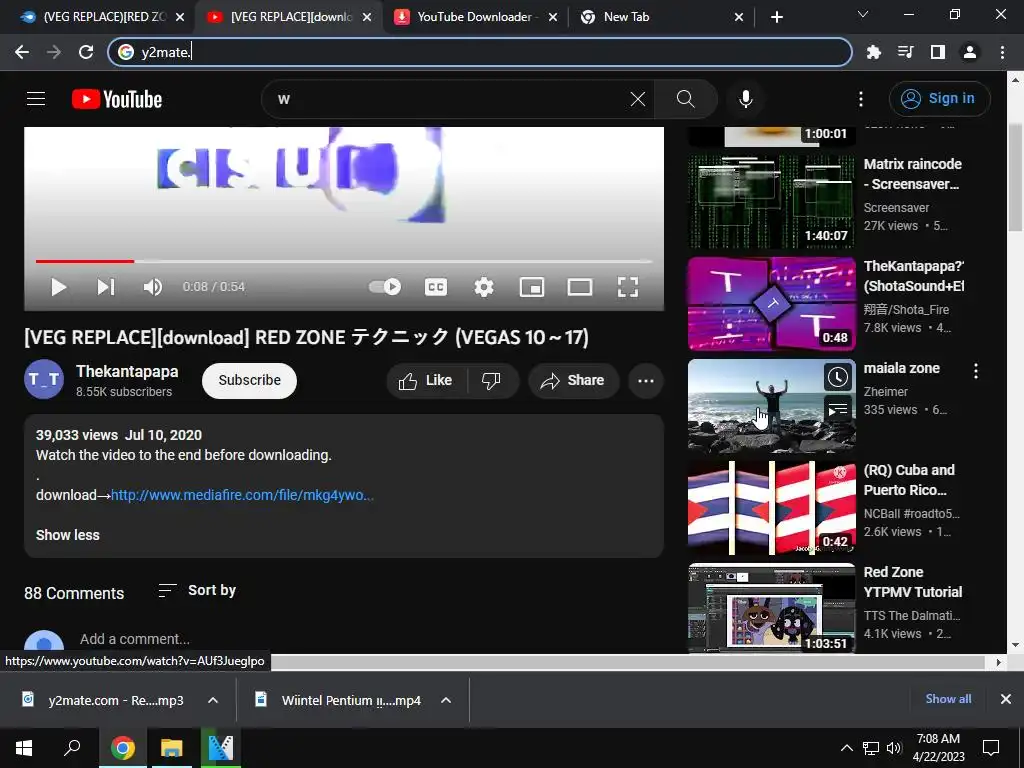Like this video

pyautogui.click(x=426, y=381)
